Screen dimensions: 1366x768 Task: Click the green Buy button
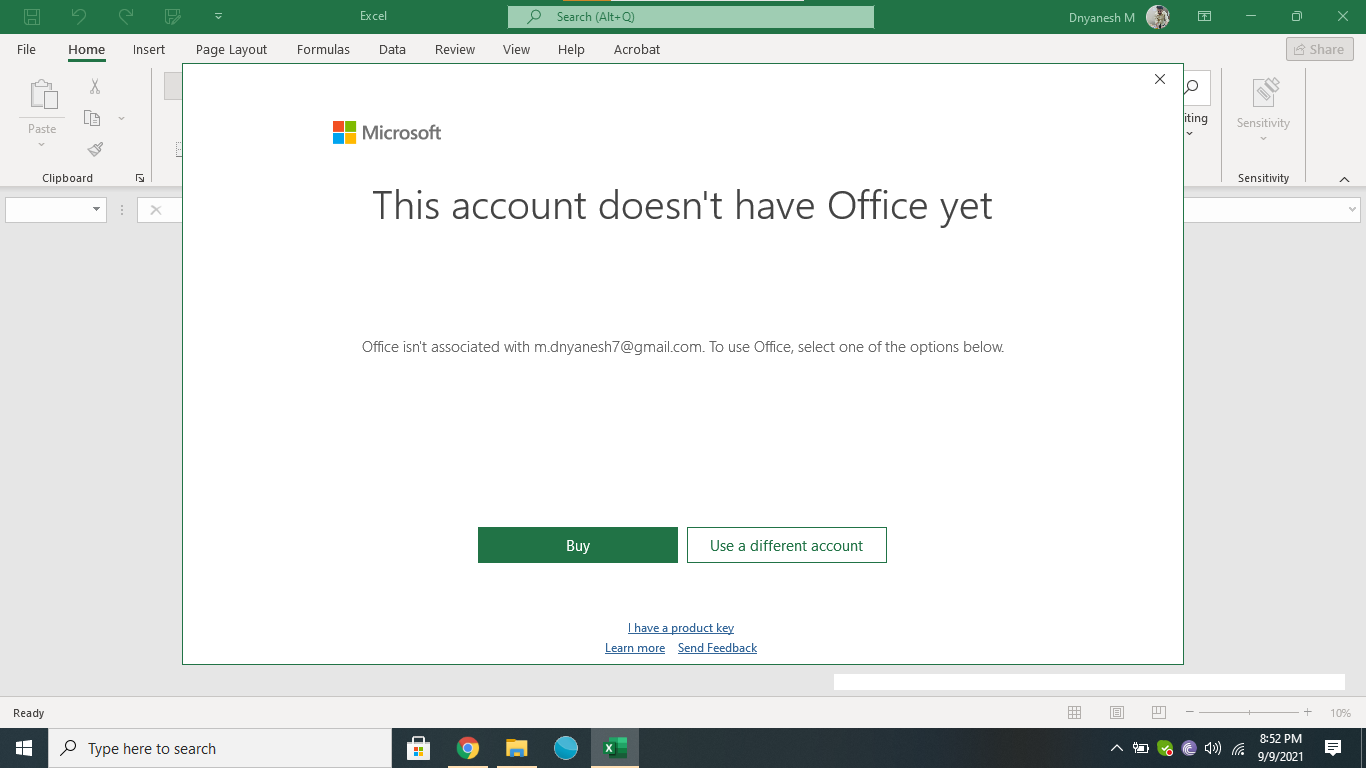pyautogui.click(x=578, y=545)
